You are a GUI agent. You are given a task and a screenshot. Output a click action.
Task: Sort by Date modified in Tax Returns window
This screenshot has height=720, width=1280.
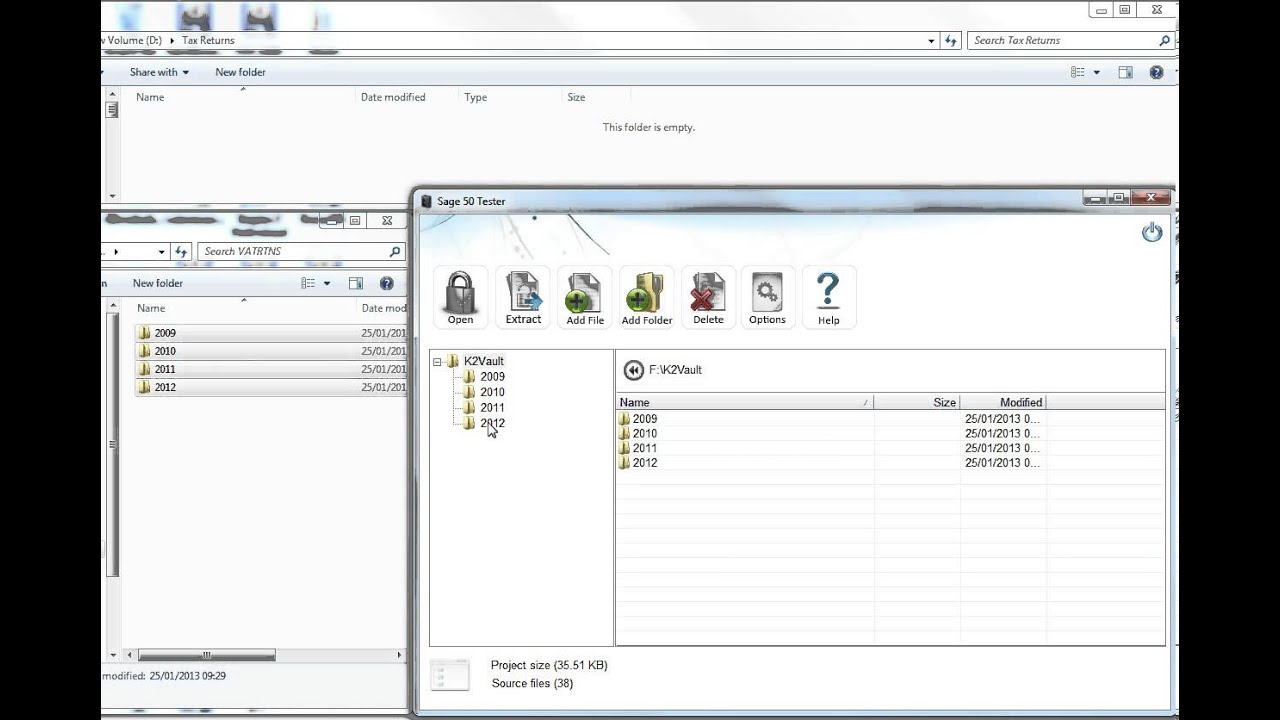pyautogui.click(x=393, y=97)
